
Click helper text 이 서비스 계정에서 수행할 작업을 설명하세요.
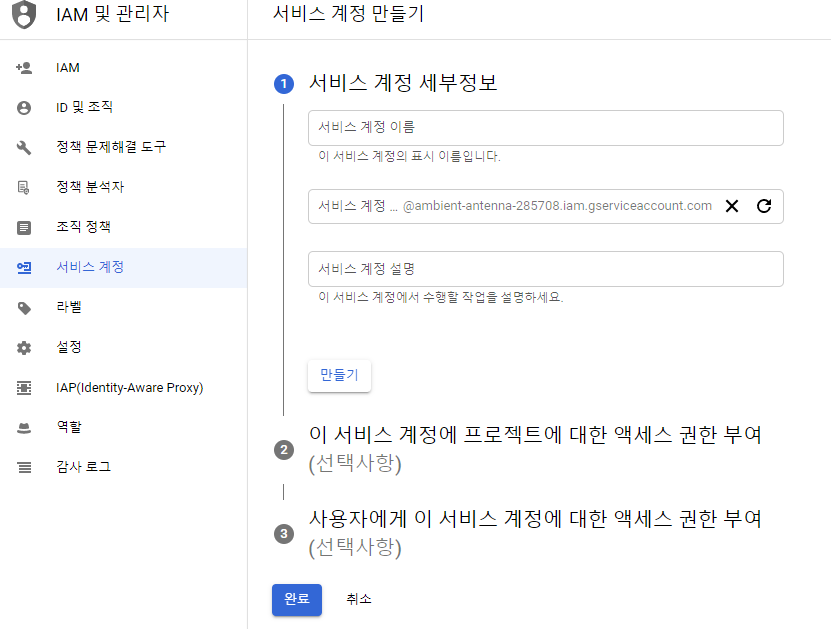[440, 297]
